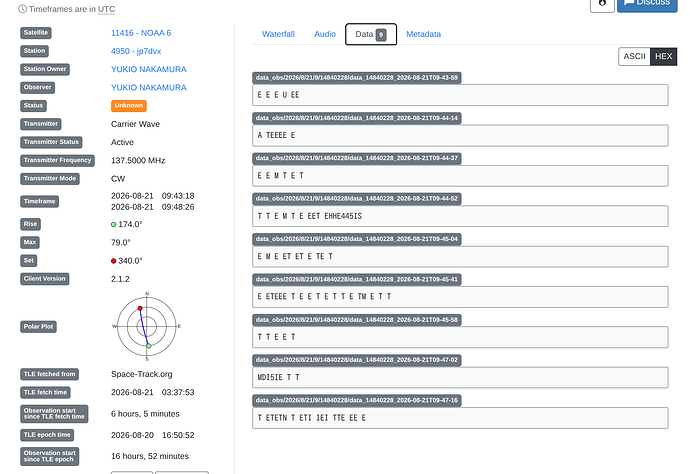Screen dimensions: 690x474
Task: Click the orange Unknown status badge
Action: 128,106
